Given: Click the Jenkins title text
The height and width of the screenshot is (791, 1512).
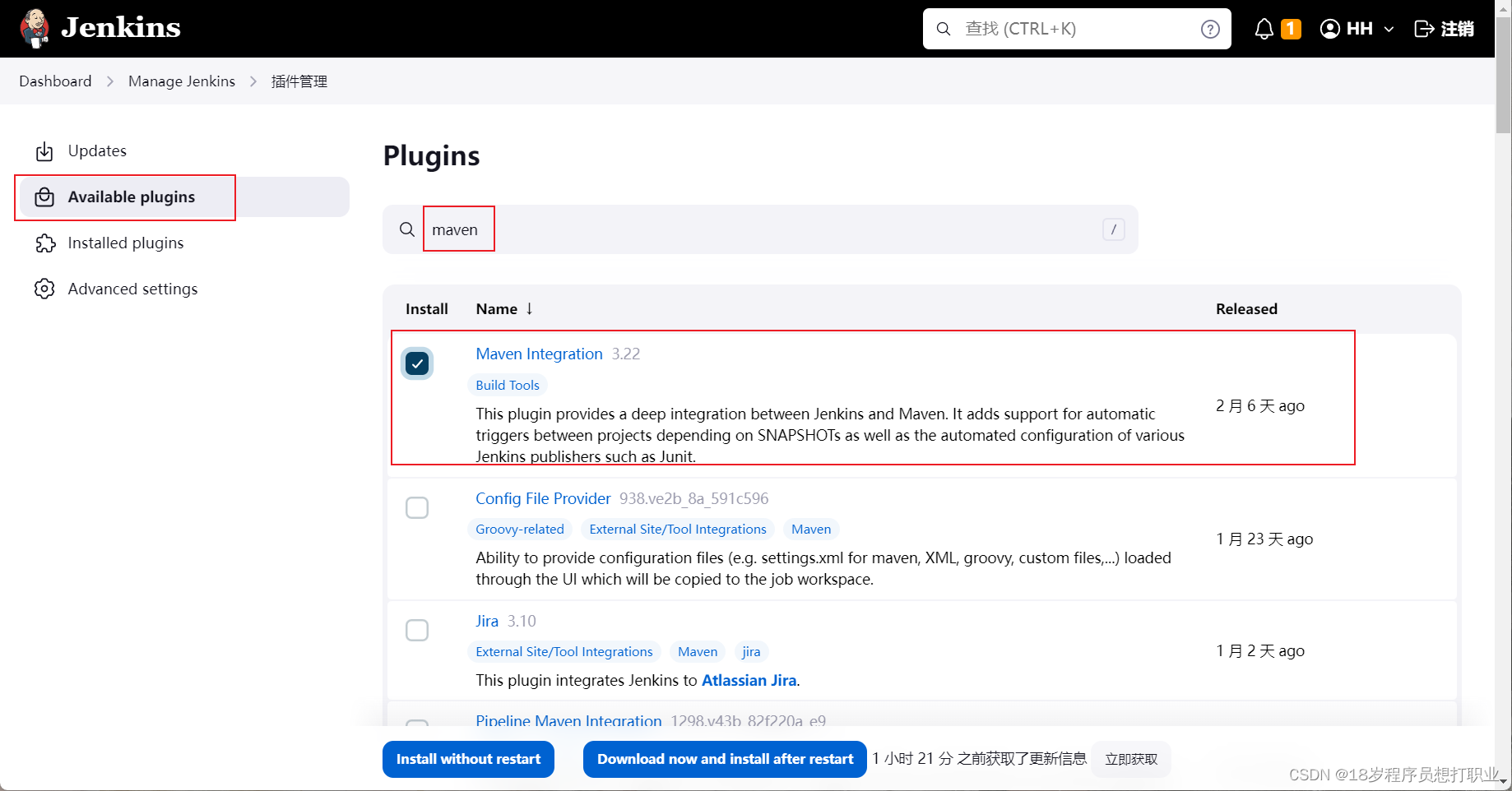Looking at the screenshot, I should 121,27.
